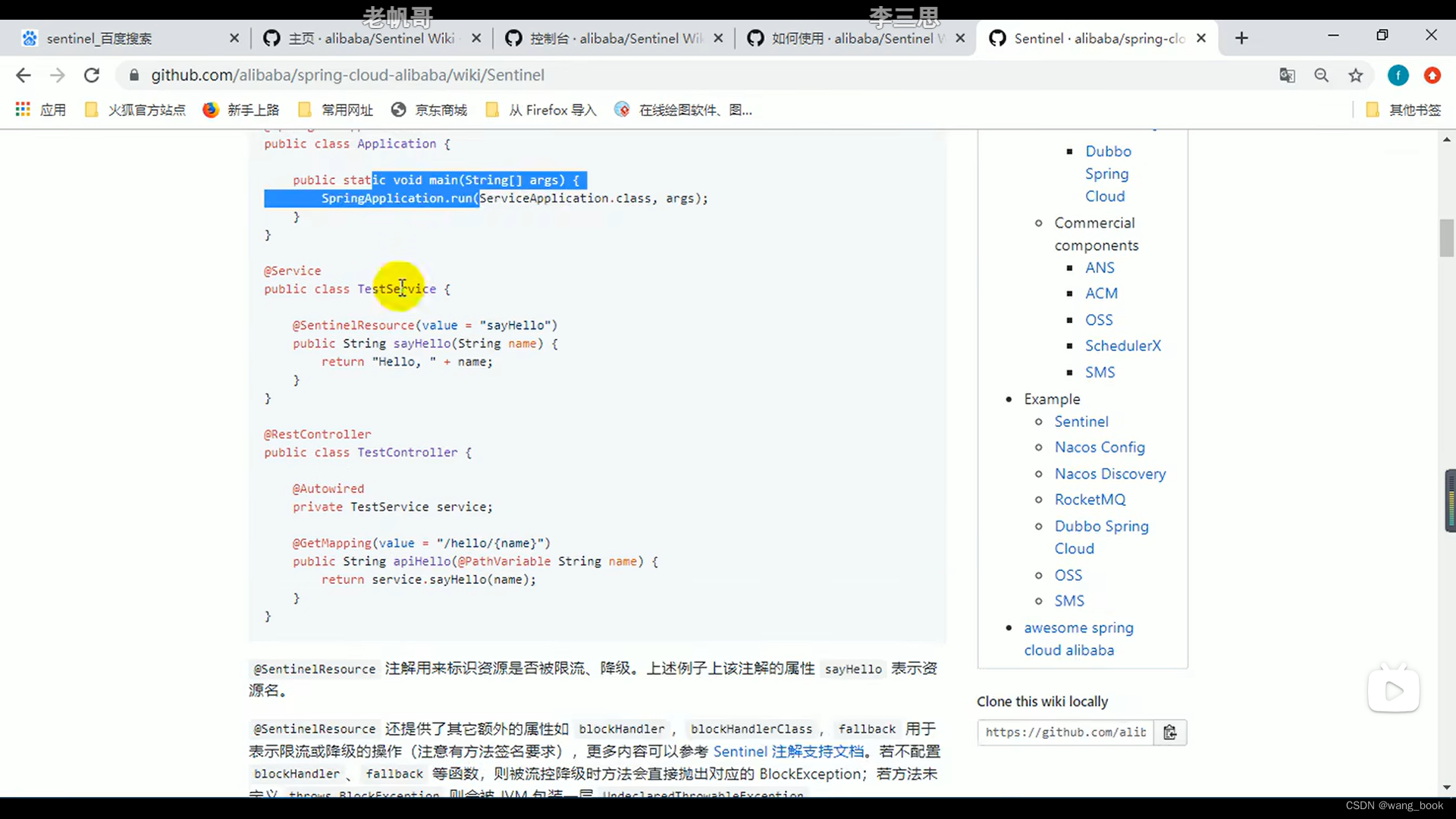1456x819 pixels.
Task: Open the translate page icon
Action: tap(1287, 75)
